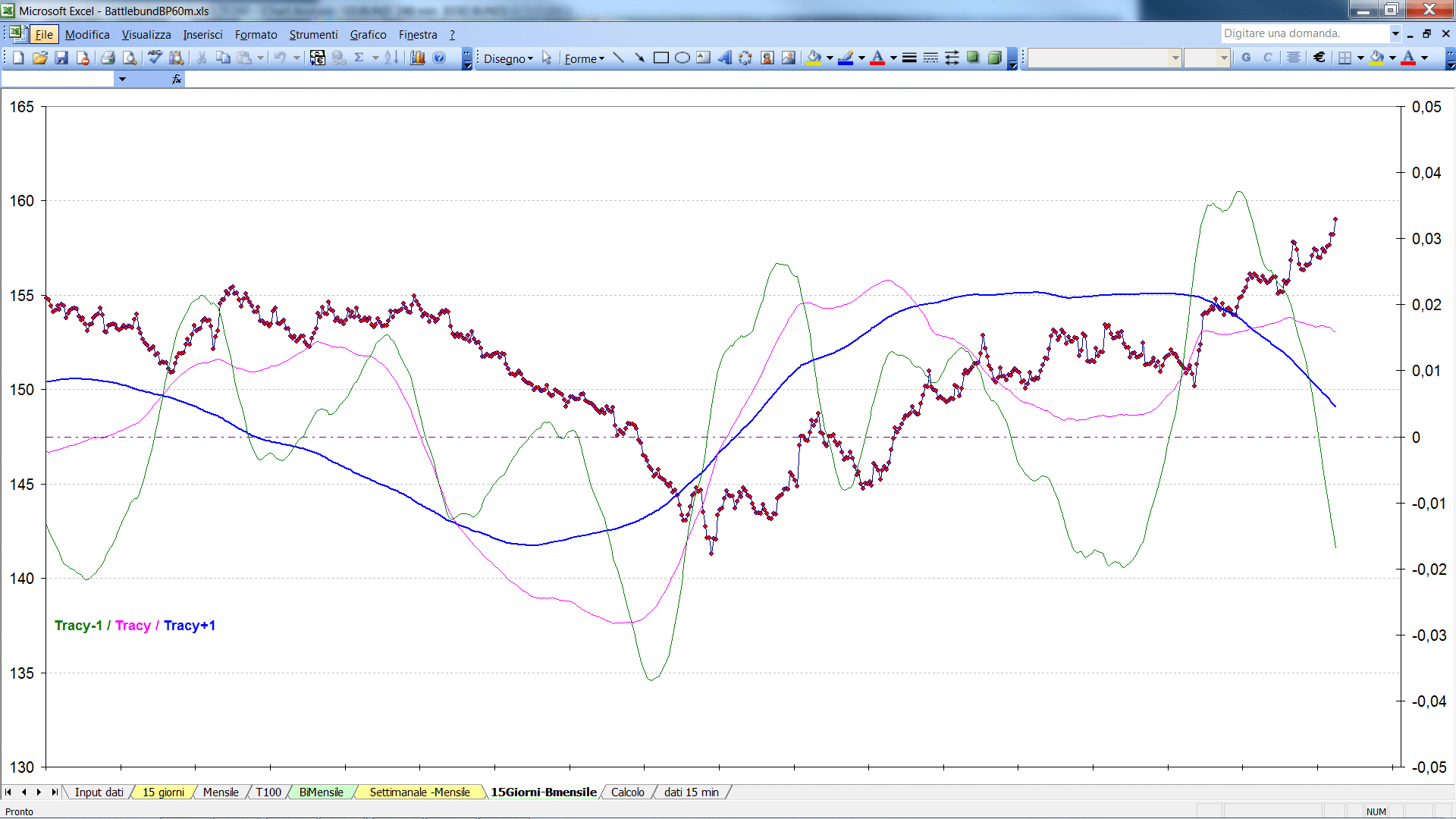Open the Inserisci menu
The height and width of the screenshot is (819, 1456).
202,34
